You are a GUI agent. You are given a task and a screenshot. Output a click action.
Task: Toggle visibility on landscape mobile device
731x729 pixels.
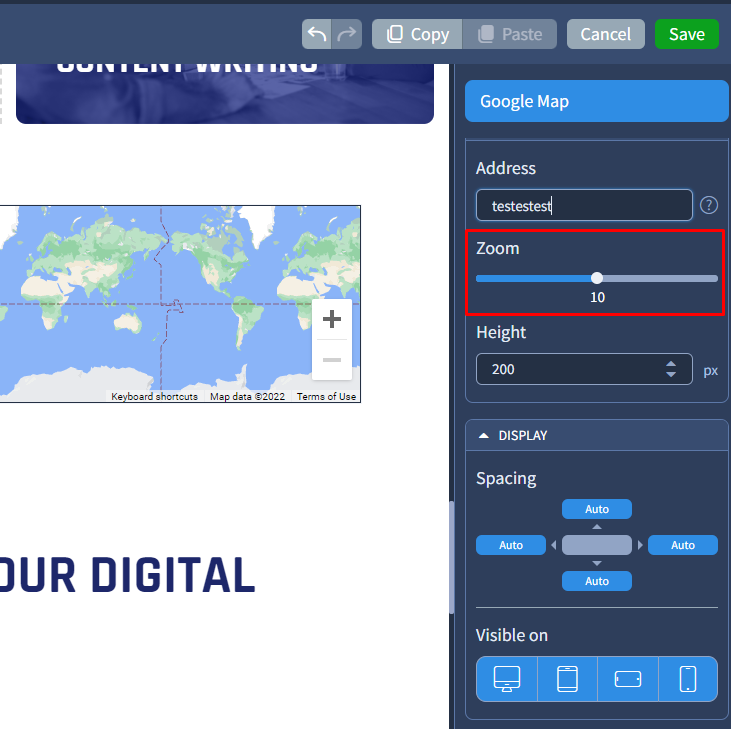coord(627,679)
